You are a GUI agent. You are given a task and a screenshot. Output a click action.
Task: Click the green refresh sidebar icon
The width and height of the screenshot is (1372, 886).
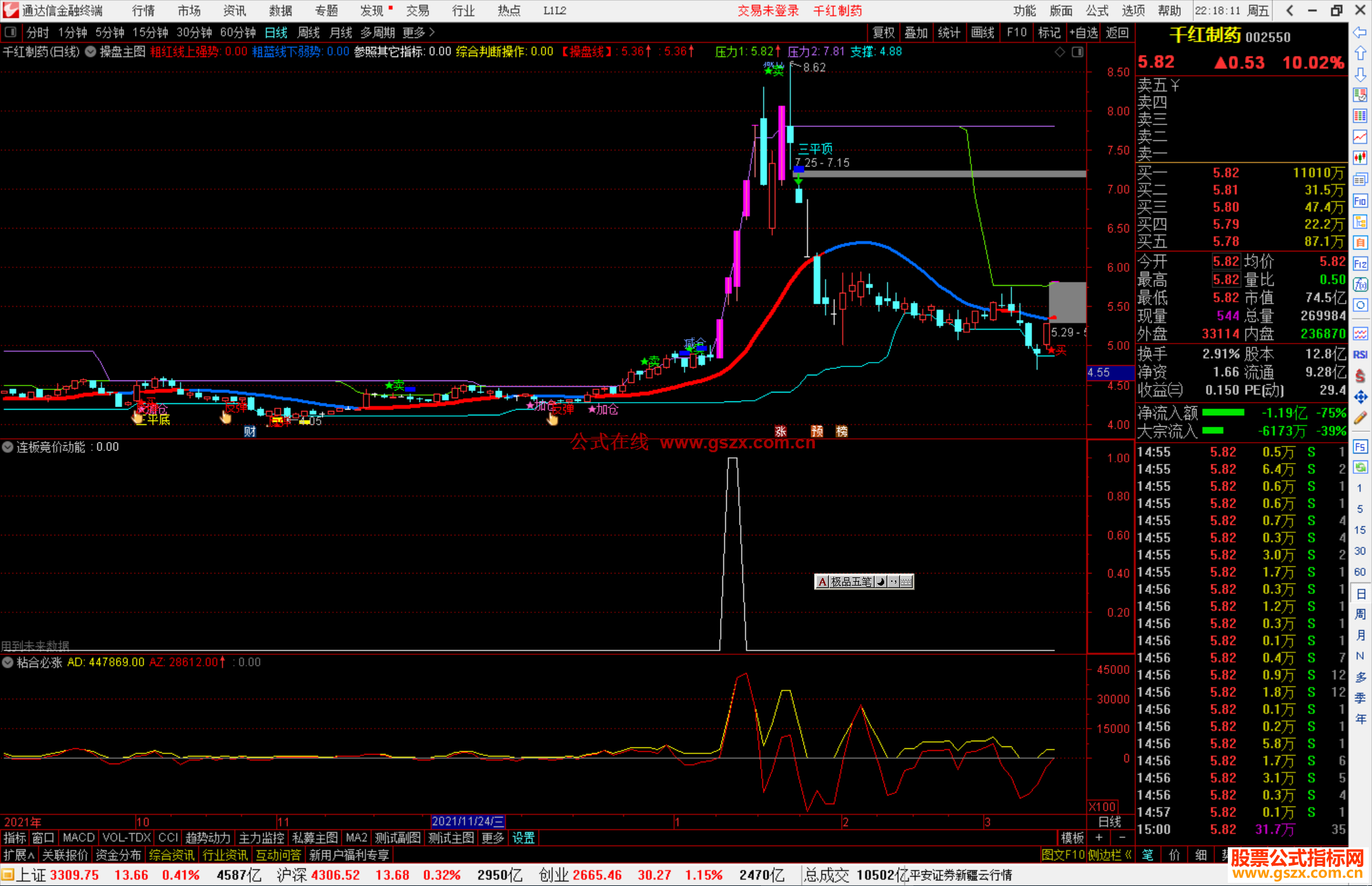1360,467
